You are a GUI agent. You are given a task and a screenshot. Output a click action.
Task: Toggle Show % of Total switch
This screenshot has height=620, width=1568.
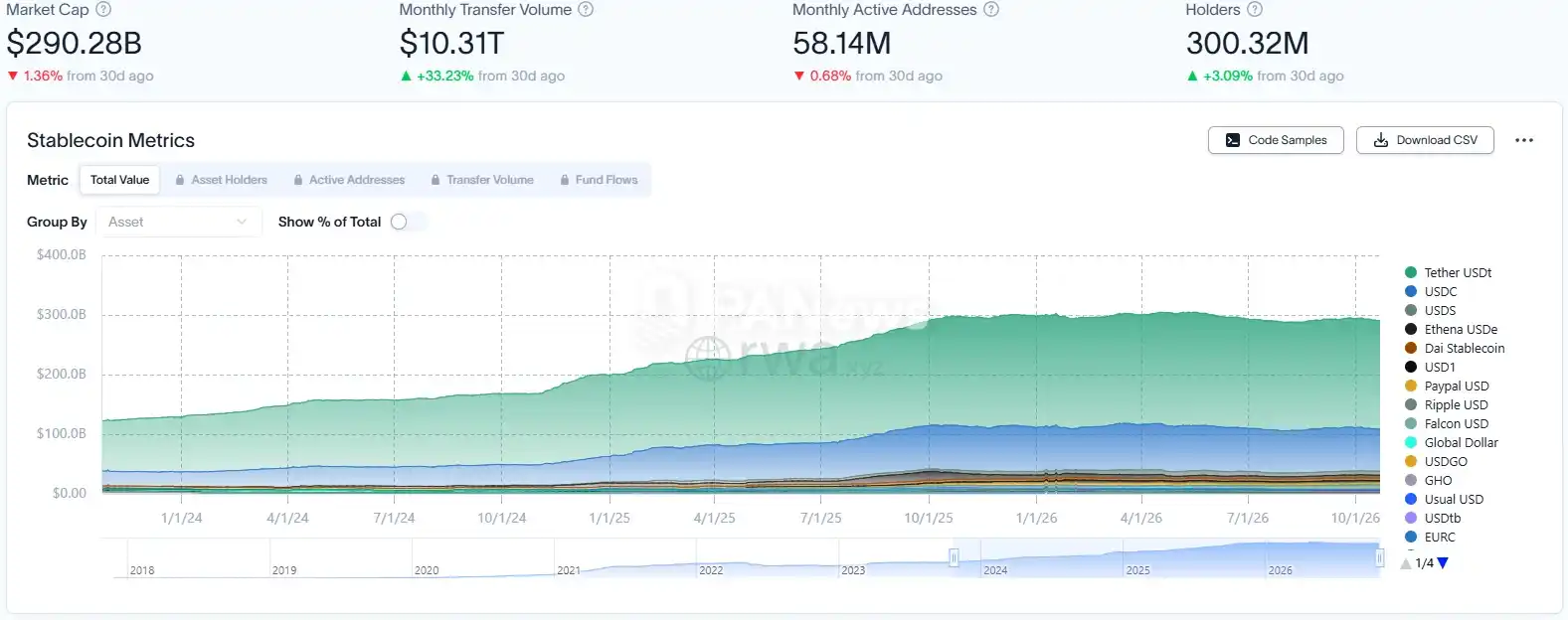408,222
